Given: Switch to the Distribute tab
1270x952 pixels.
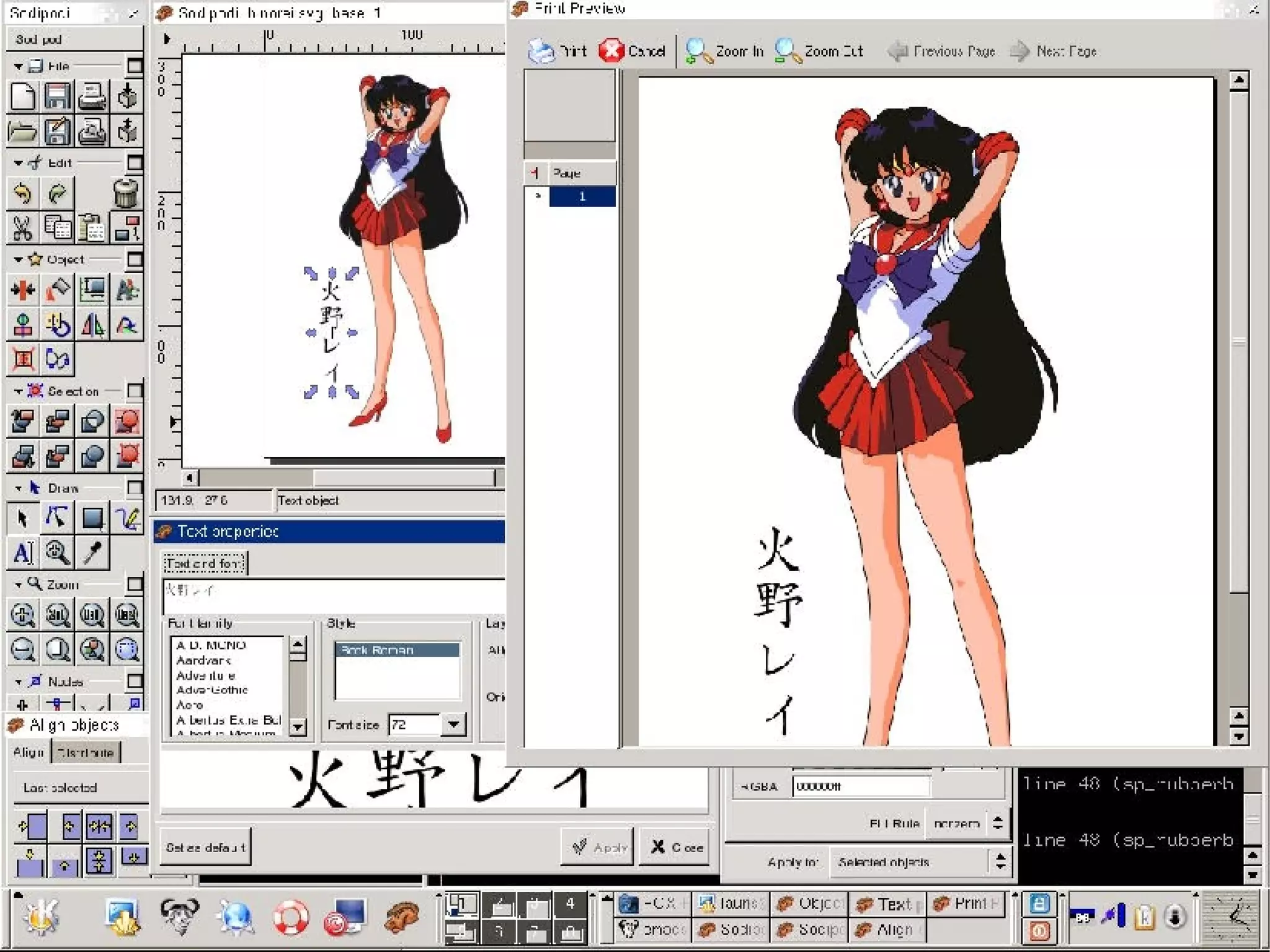Looking at the screenshot, I should [x=85, y=752].
